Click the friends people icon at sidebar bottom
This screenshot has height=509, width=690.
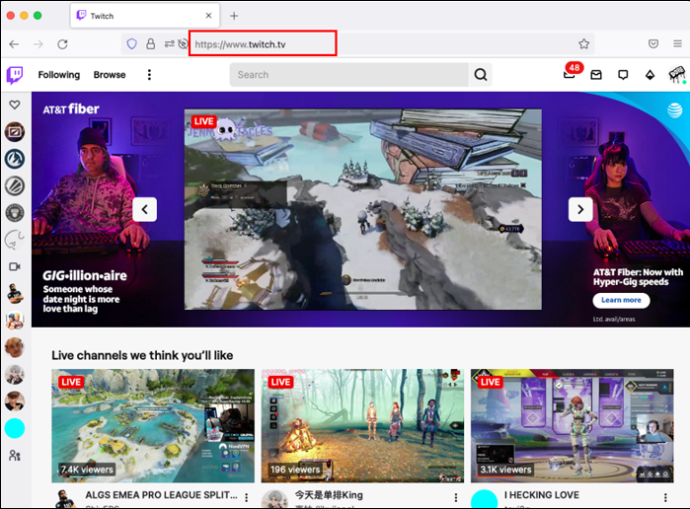15,455
